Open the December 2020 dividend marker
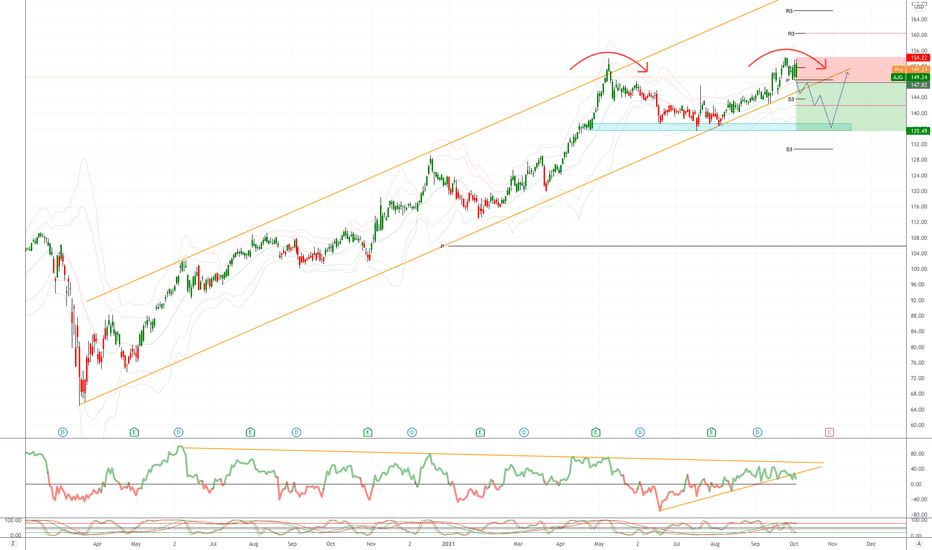This screenshot has height=550, width=932. click(x=412, y=432)
